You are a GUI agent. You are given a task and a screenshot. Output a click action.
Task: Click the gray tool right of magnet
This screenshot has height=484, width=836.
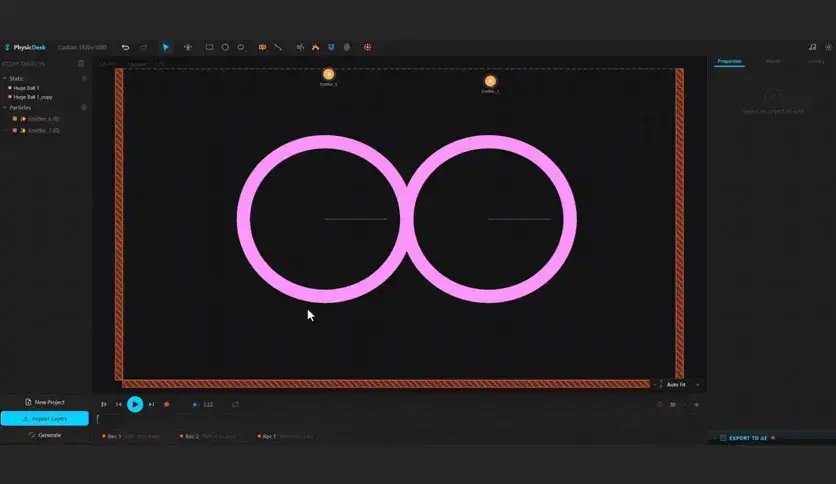[347, 47]
